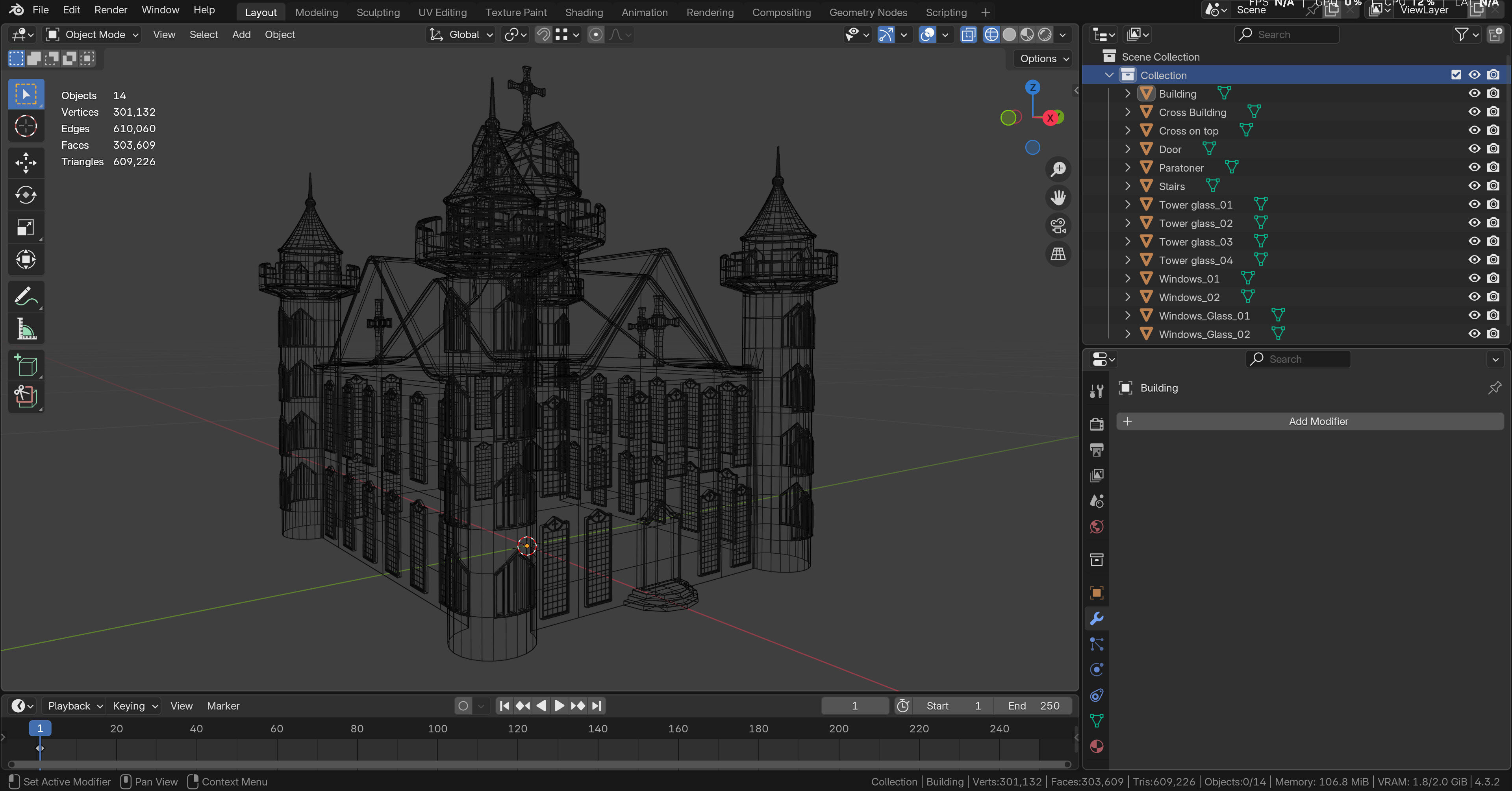This screenshot has width=1512, height=791.
Task: Open the Object Mode dropdown
Action: pos(93,35)
